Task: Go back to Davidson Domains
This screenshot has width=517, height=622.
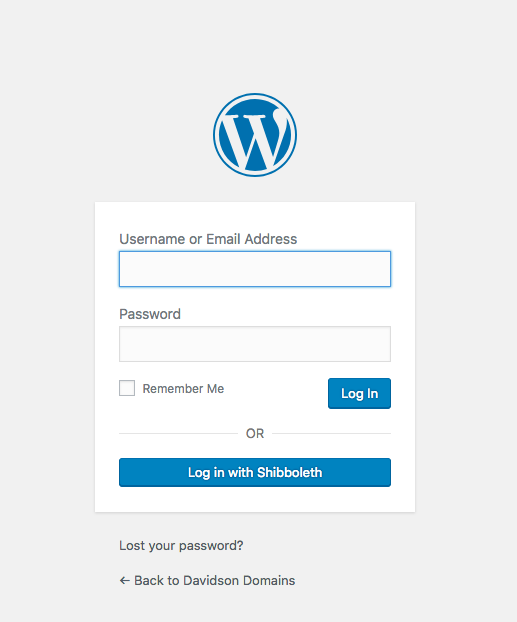Action: (207, 581)
